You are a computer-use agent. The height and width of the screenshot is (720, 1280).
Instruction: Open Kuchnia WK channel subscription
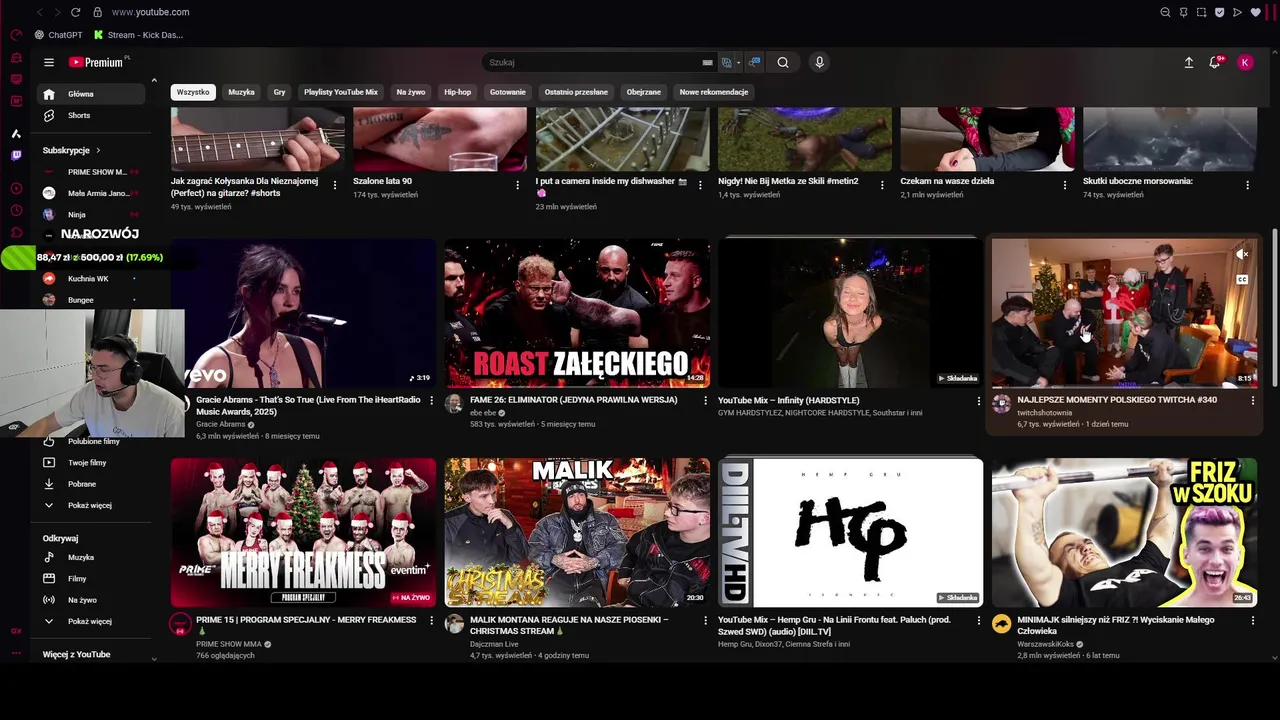(x=90, y=279)
